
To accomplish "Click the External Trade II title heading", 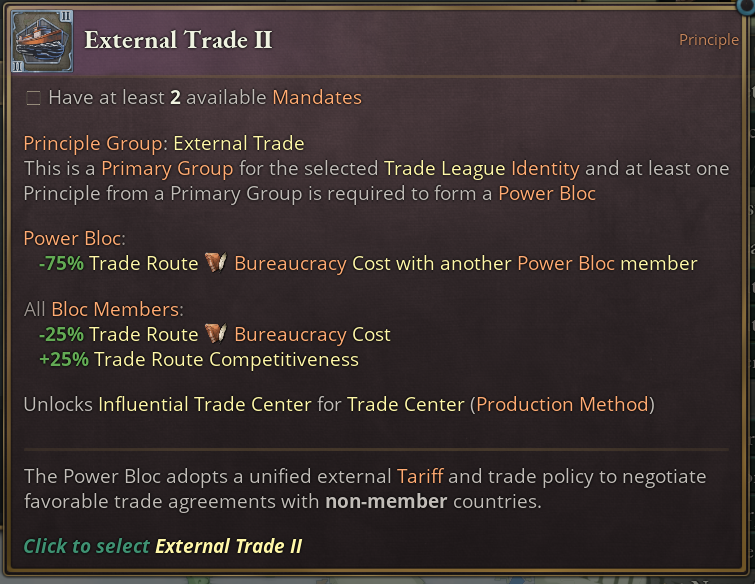I will click(178, 40).
